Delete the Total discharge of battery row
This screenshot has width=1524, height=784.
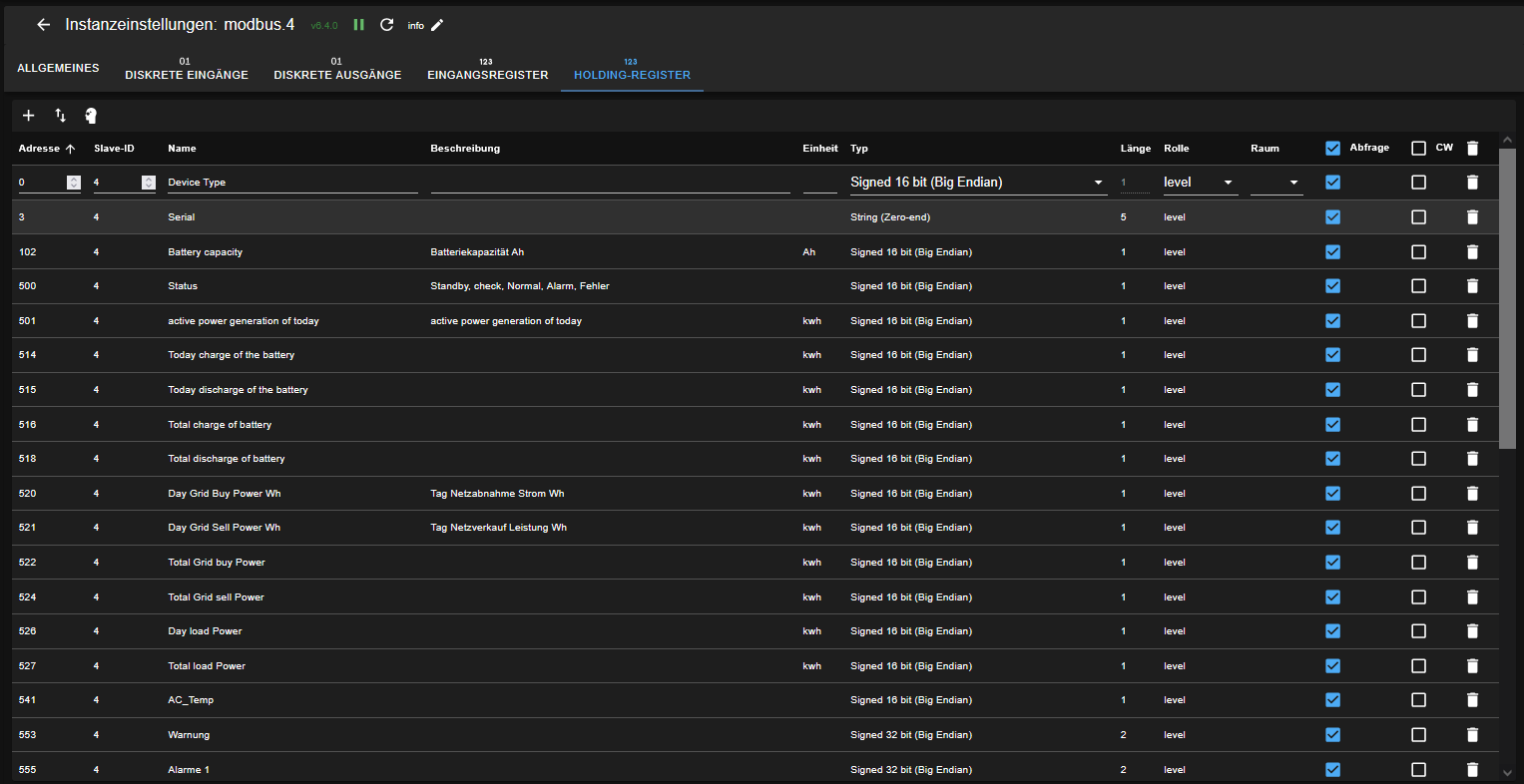tap(1472, 459)
